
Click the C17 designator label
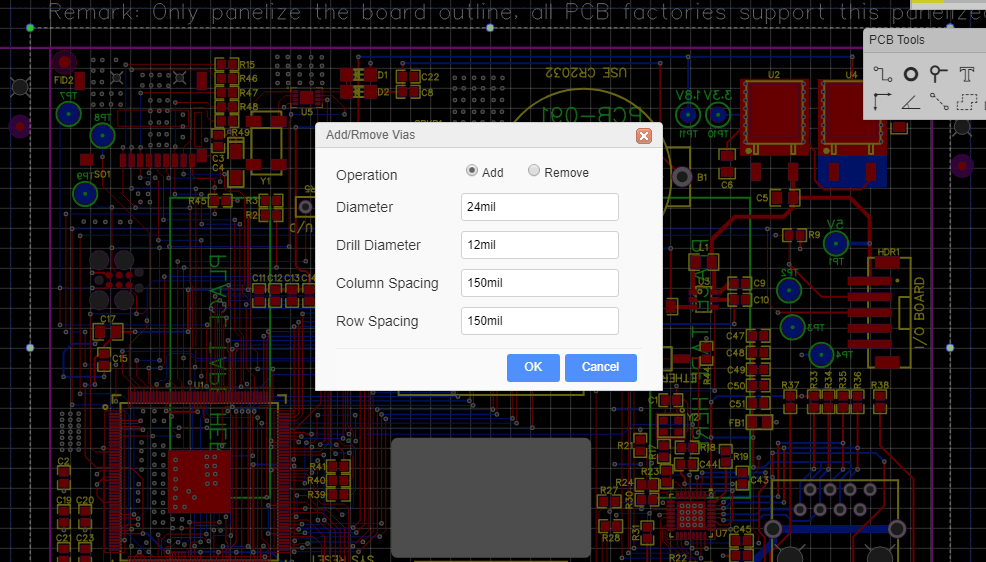(x=108, y=319)
